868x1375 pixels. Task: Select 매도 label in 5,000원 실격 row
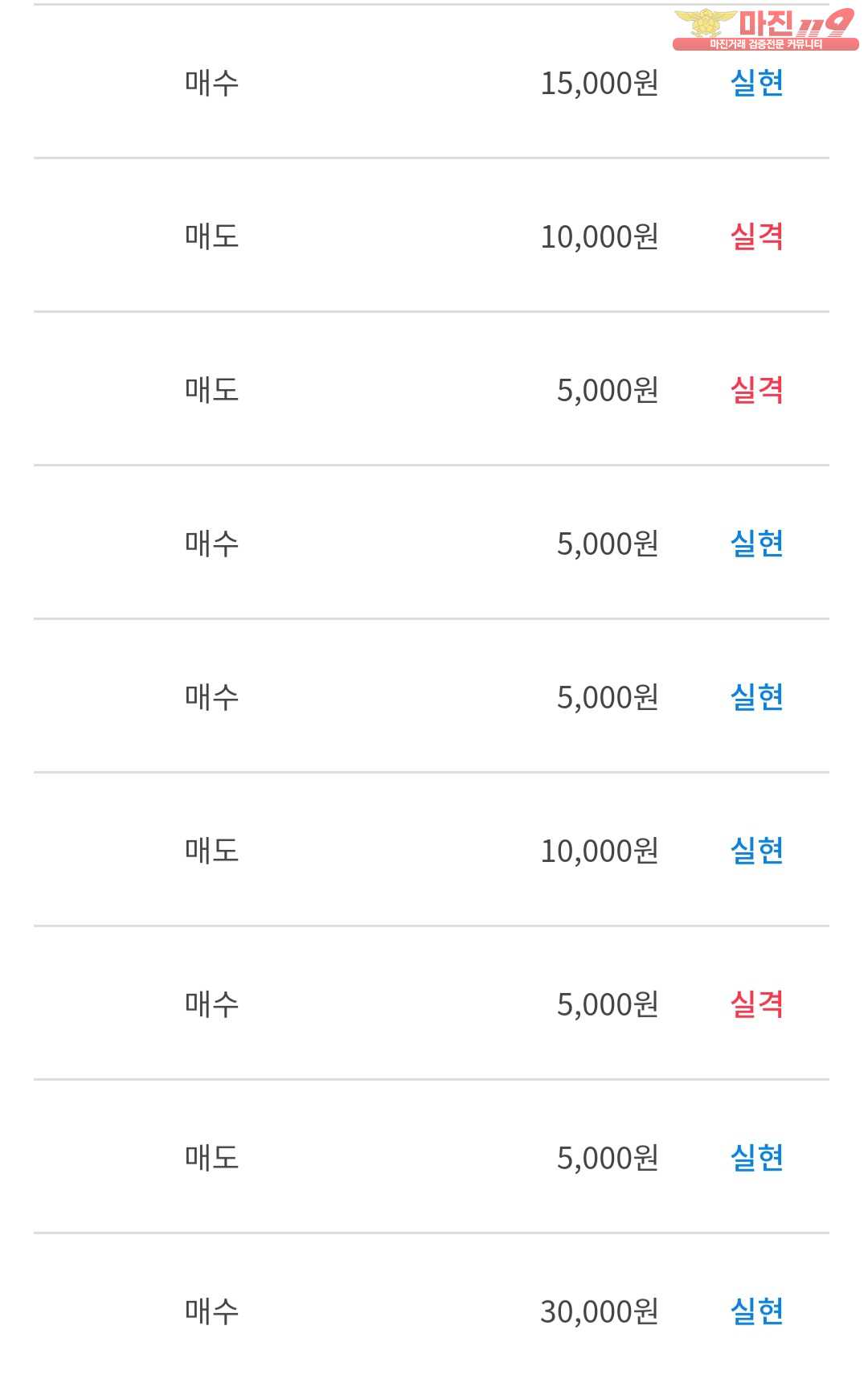click(211, 390)
